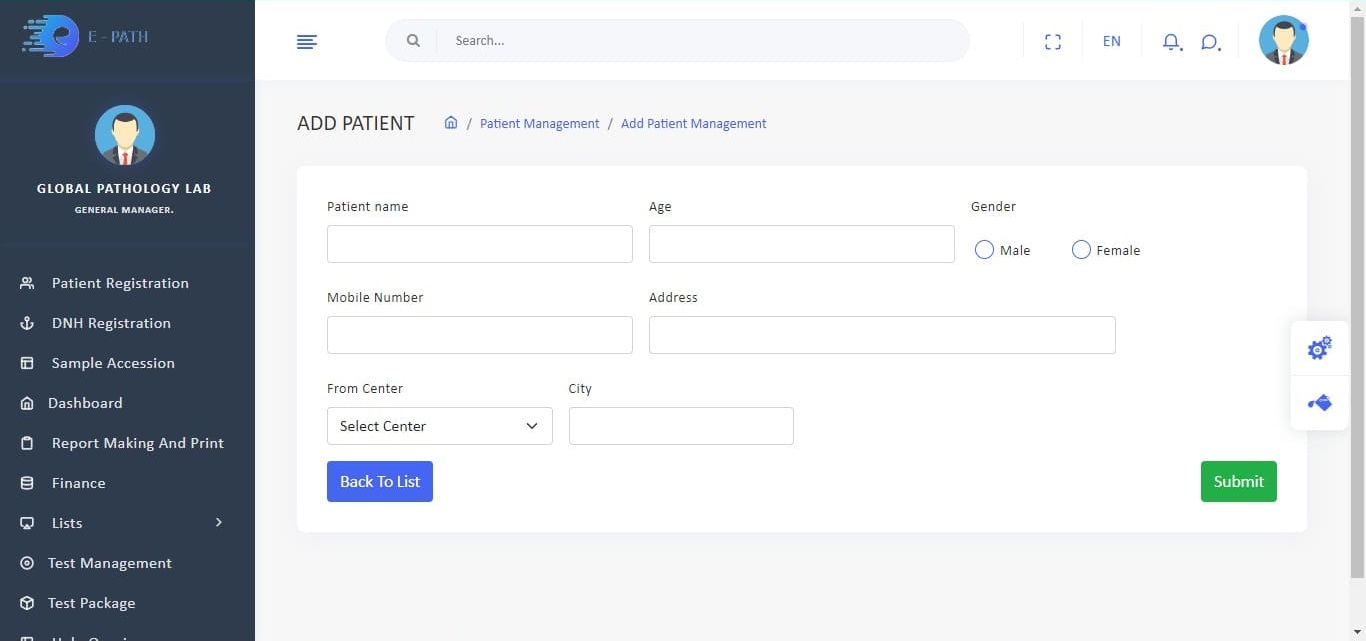The height and width of the screenshot is (641, 1366).
Task: Select the Female gender radio button
Action: [1081, 250]
